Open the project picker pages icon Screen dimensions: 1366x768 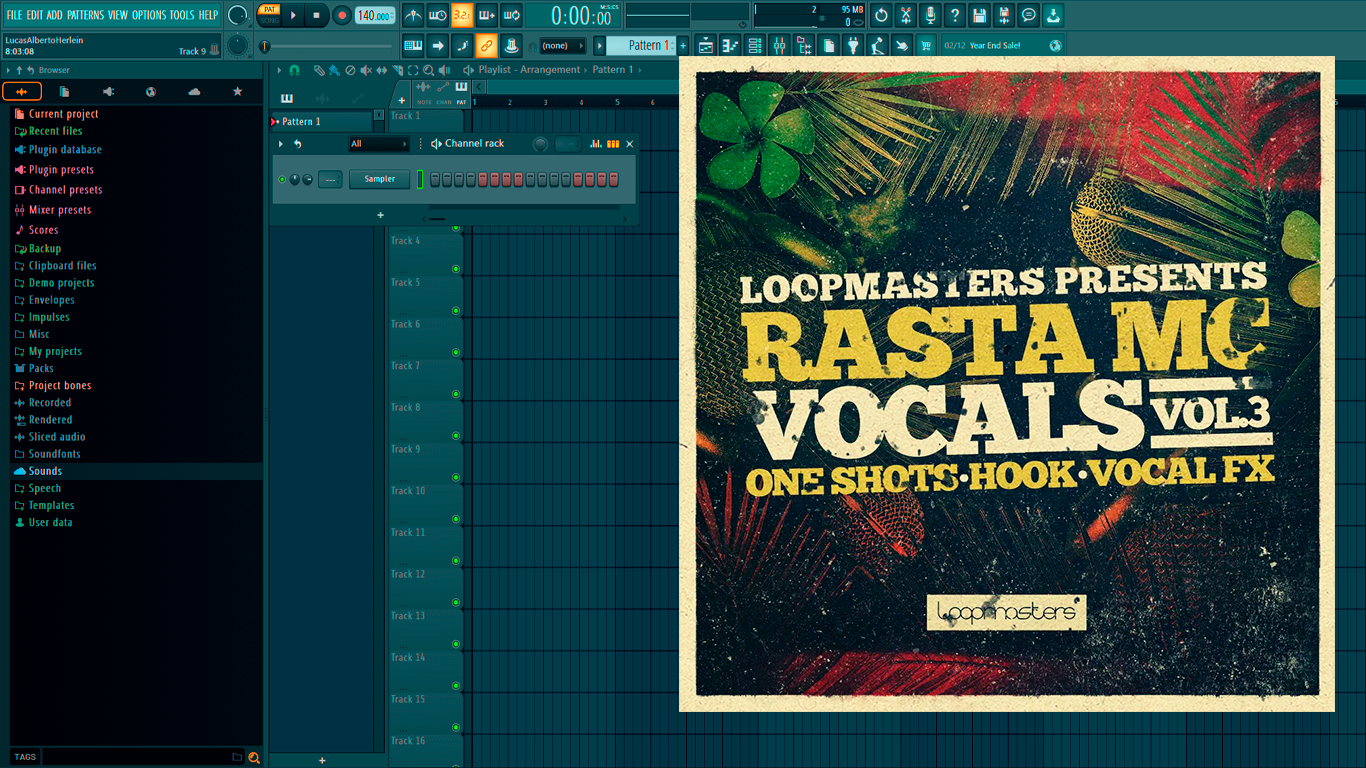pos(829,45)
